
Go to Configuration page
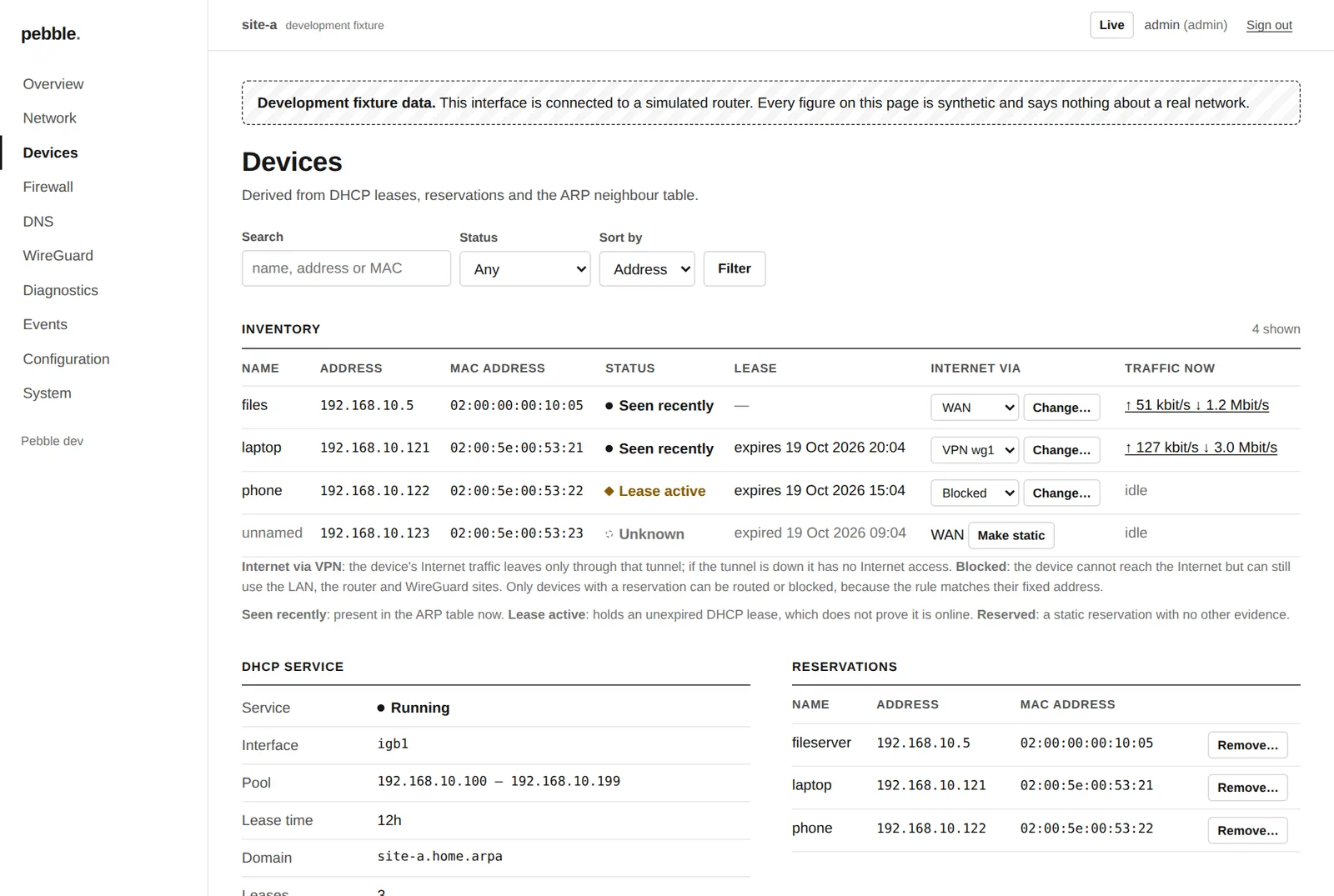tap(67, 359)
